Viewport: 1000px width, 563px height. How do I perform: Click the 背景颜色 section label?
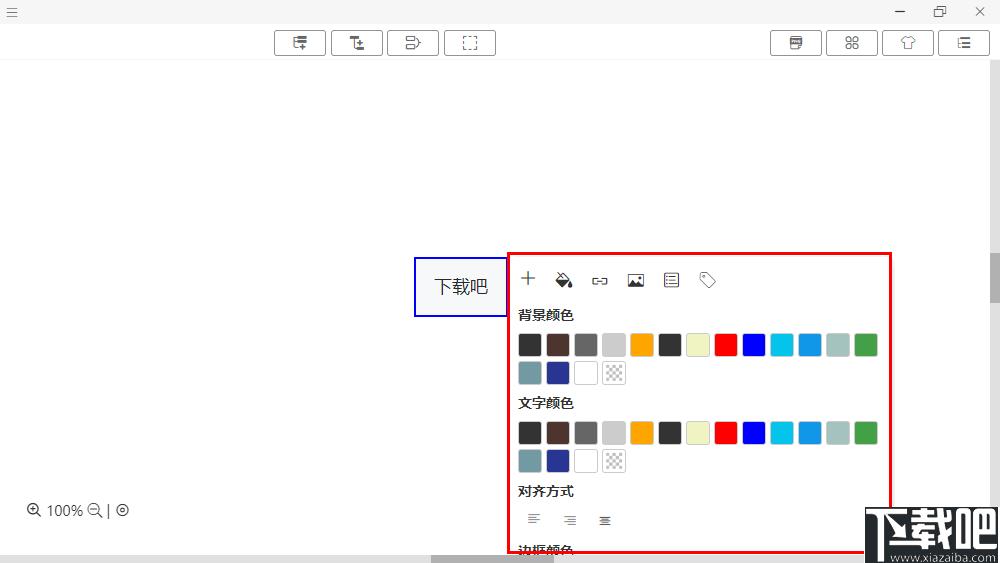(x=546, y=315)
